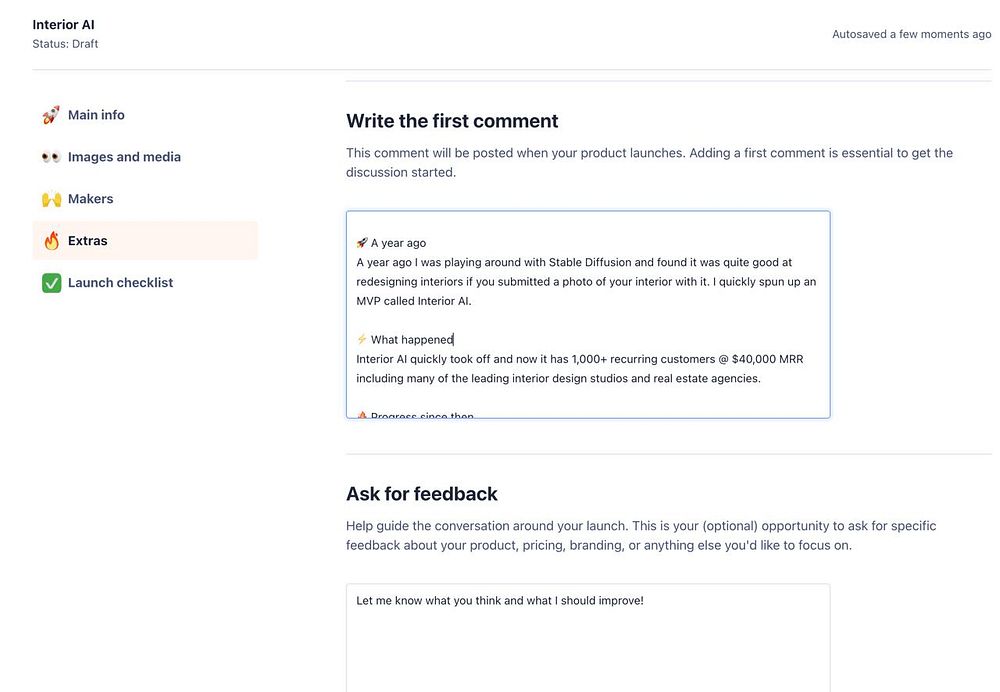The height and width of the screenshot is (692, 1000).
Task: Open the Launch checklist section
Action: pyautogui.click(x=120, y=283)
